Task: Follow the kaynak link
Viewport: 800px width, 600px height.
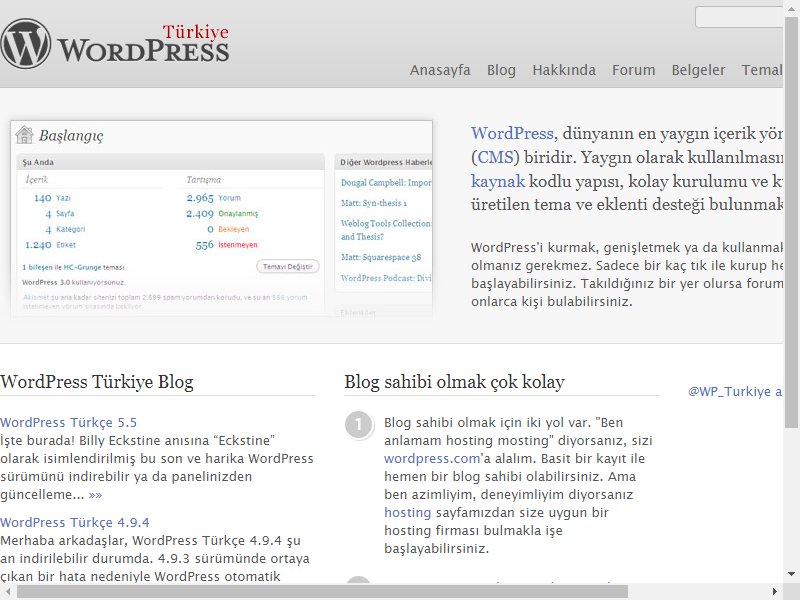Action: 497,181
